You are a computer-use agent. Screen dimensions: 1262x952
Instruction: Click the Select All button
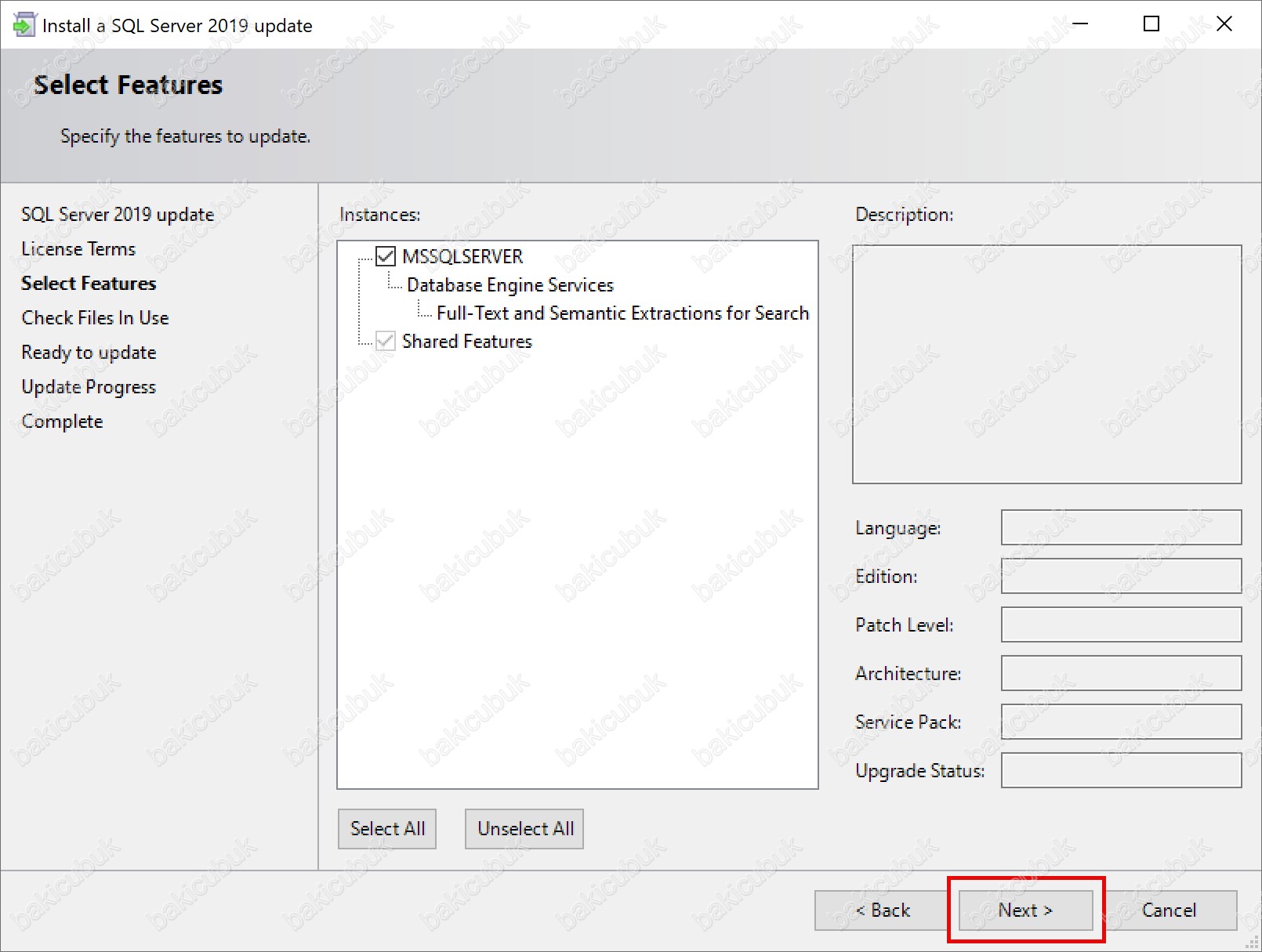[387, 829]
